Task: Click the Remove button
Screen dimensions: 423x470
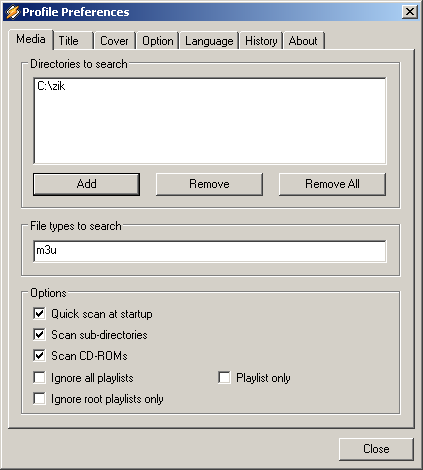Action: coord(209,184)
